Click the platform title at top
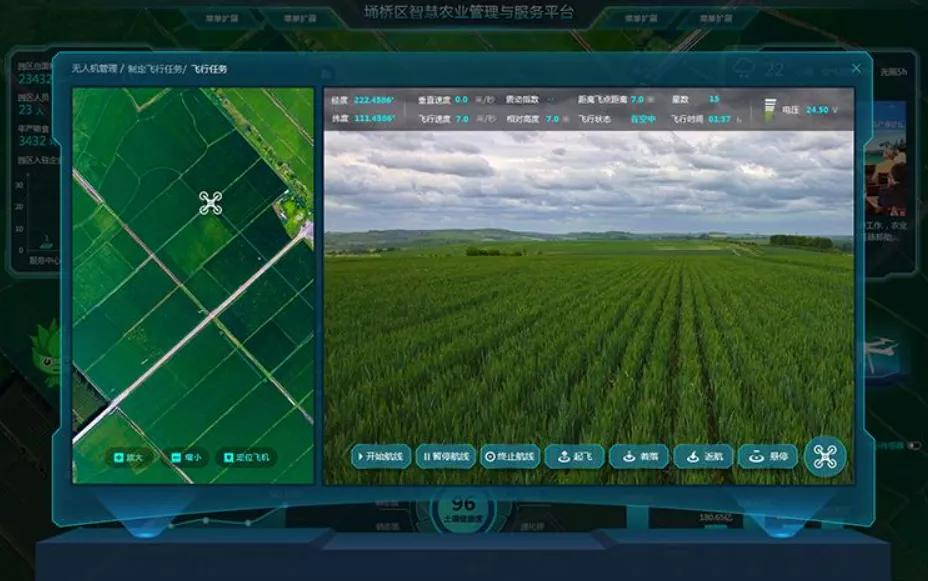928x581 pixels. [464, 12]
